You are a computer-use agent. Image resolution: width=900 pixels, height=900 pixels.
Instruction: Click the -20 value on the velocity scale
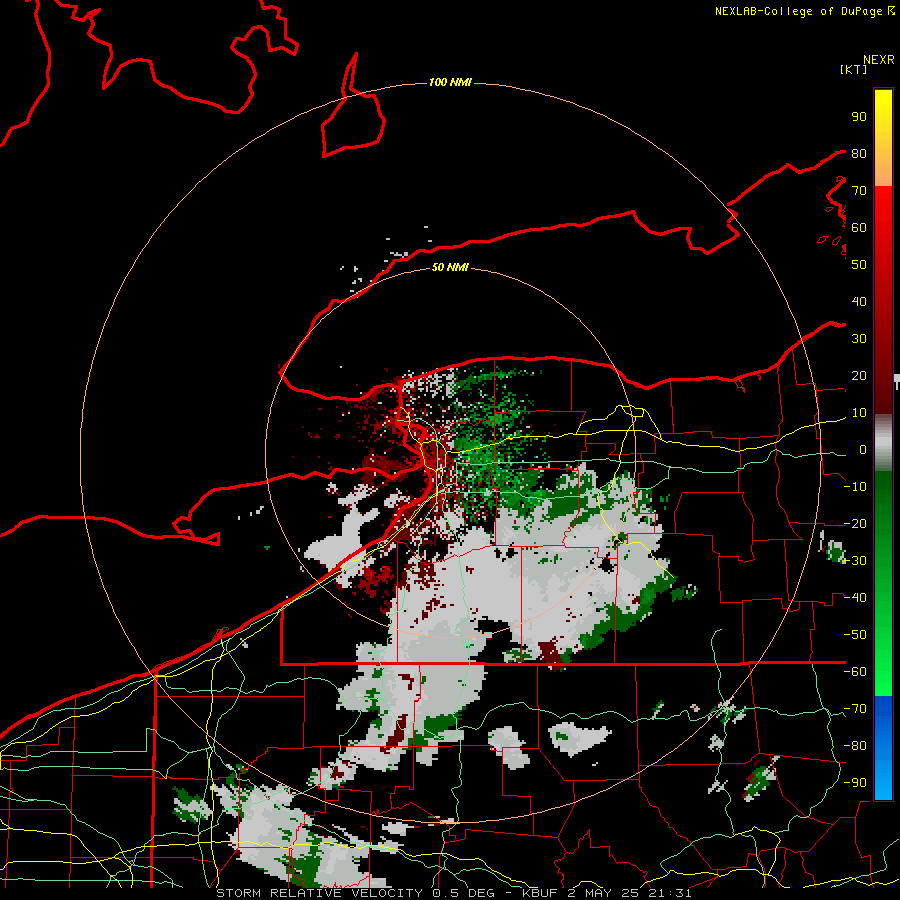point(855,523)
